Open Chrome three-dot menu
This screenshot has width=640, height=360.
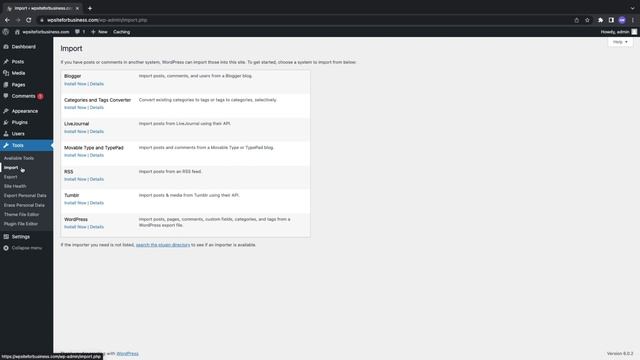tap(633, 20)
